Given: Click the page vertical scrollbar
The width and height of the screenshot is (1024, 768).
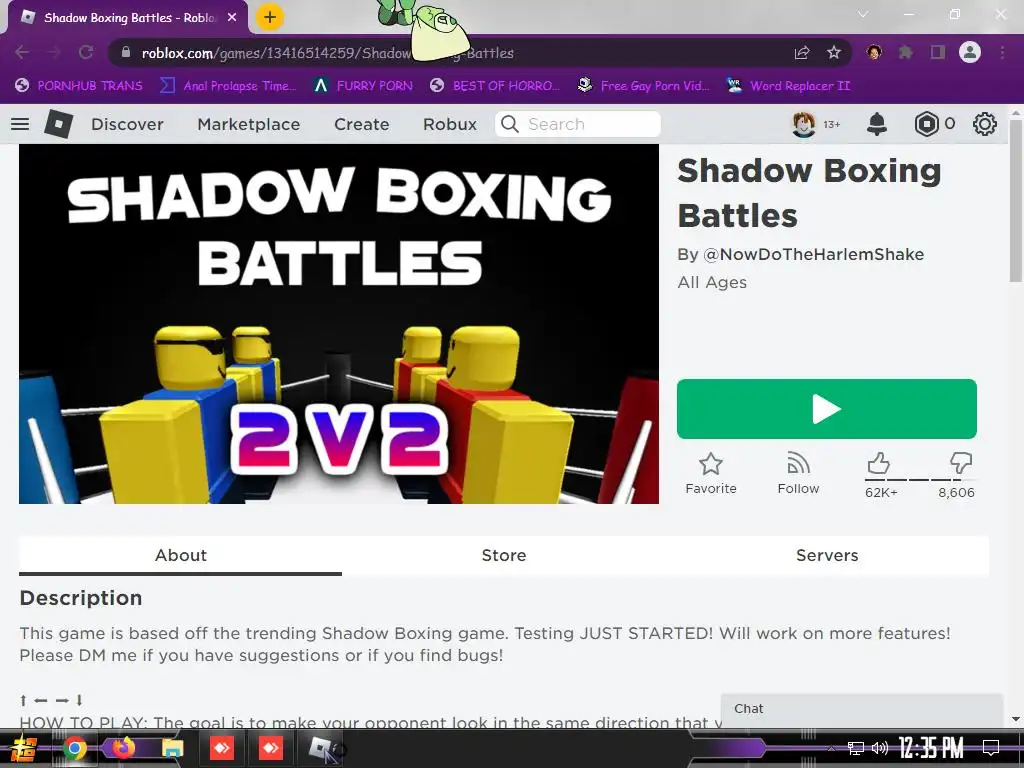Looking at the screenshot, I should coord(1016,202).
